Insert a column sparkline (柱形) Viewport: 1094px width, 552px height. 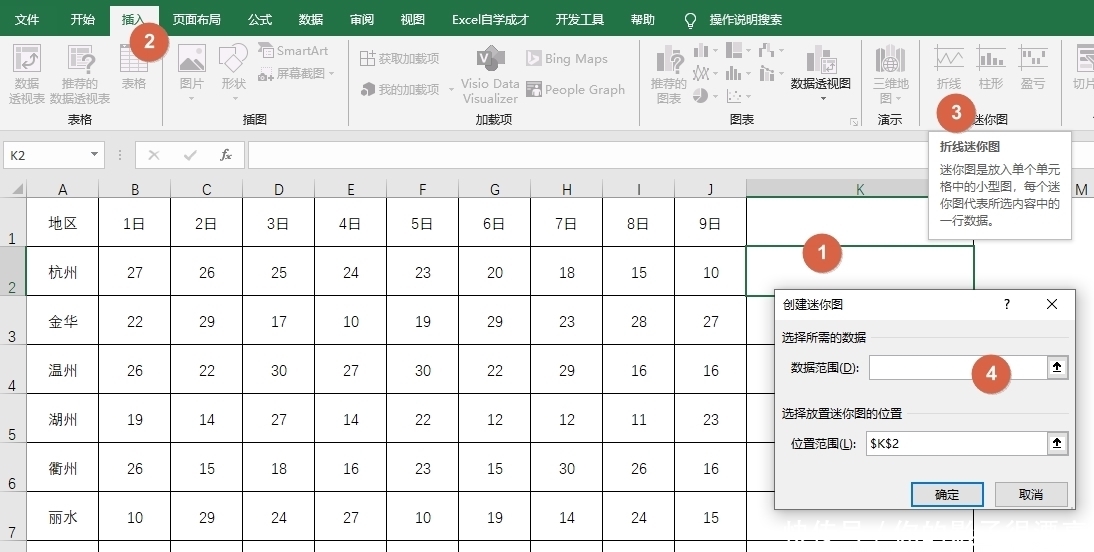pyautogui.click(x=991, y=68)
